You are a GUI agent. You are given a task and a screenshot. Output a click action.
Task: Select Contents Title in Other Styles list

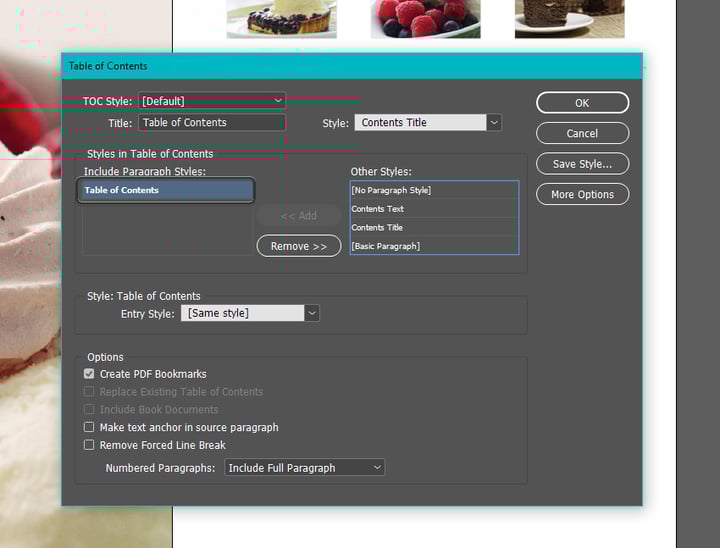[x=434, y=227]
